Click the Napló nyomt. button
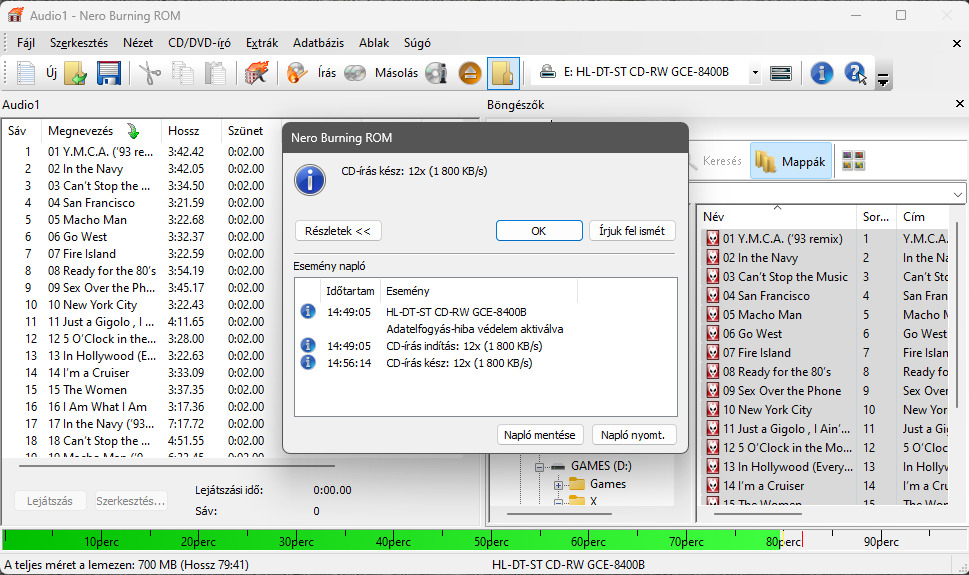 [x=633, y=435]
